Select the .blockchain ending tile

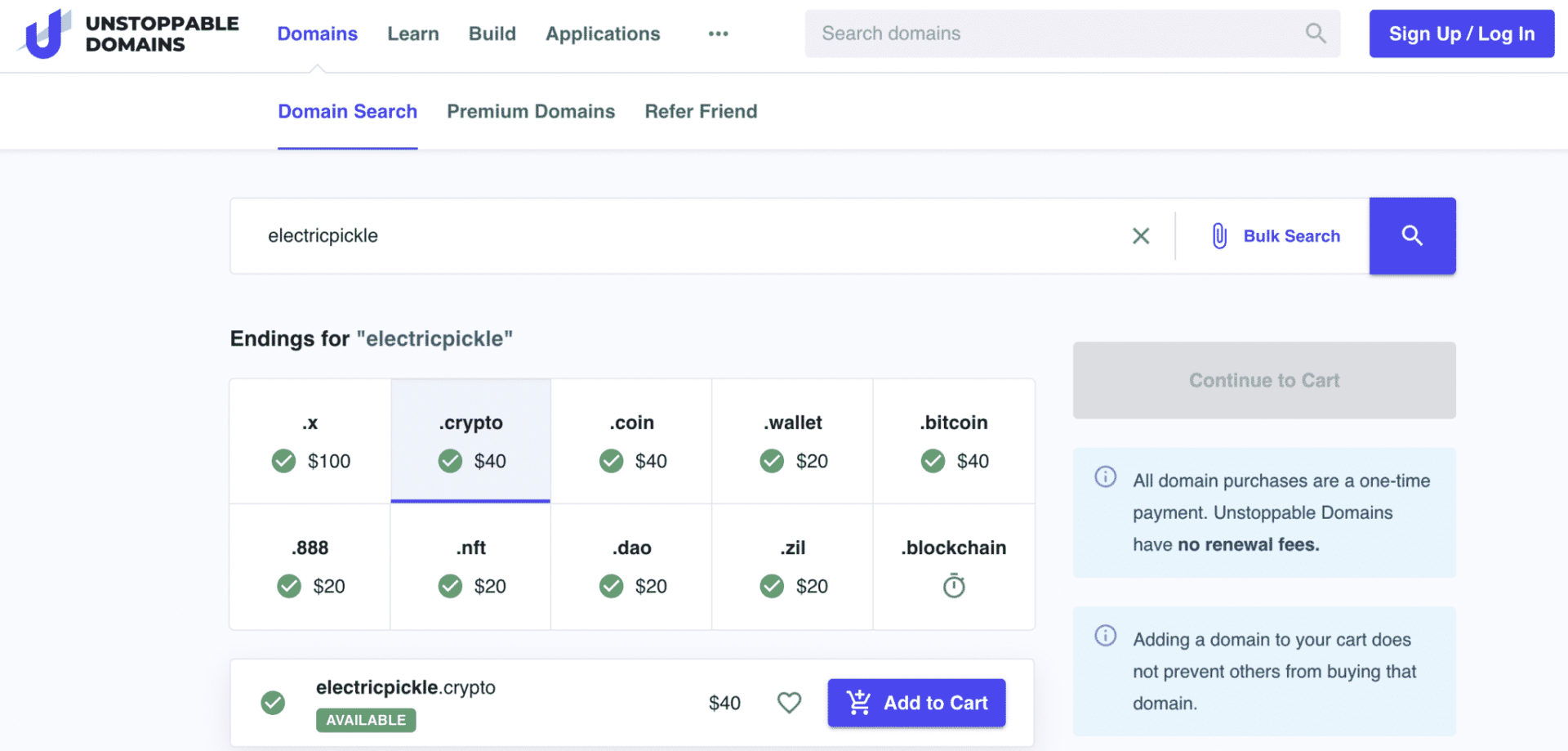(954, 567)
